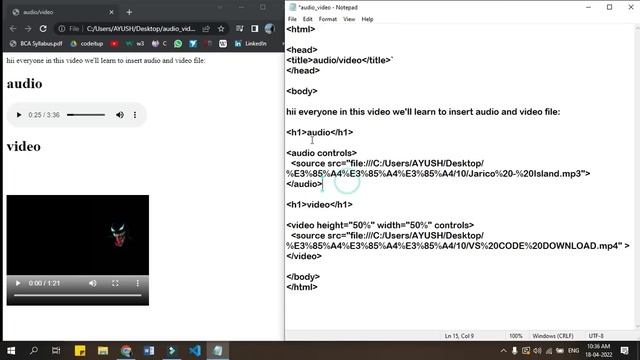Open the taskbar clock and date
Screen dimensions: 640x360
(x=599, y=351)
